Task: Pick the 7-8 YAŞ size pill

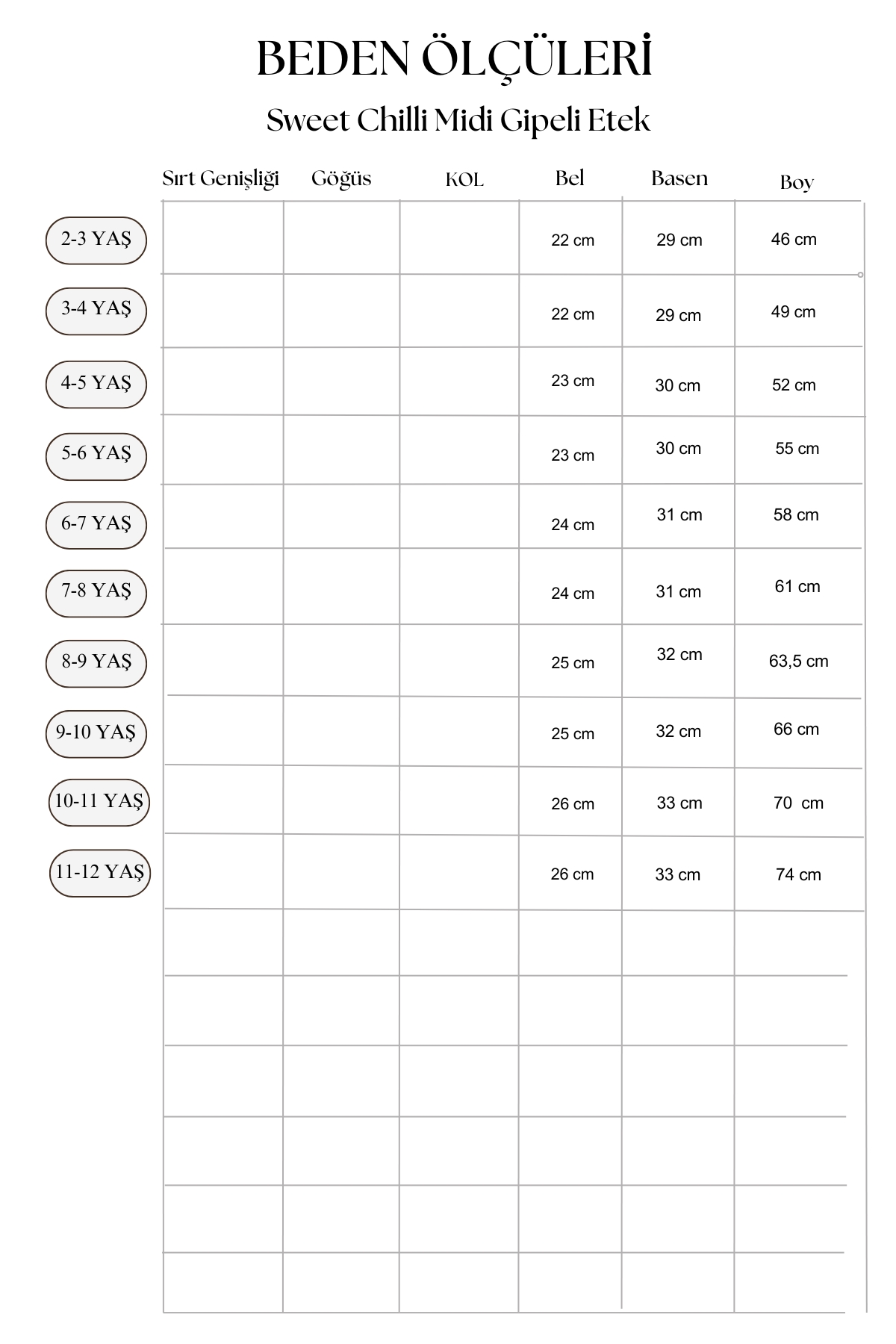Action: pyautogui.click(x=96, y=593)
